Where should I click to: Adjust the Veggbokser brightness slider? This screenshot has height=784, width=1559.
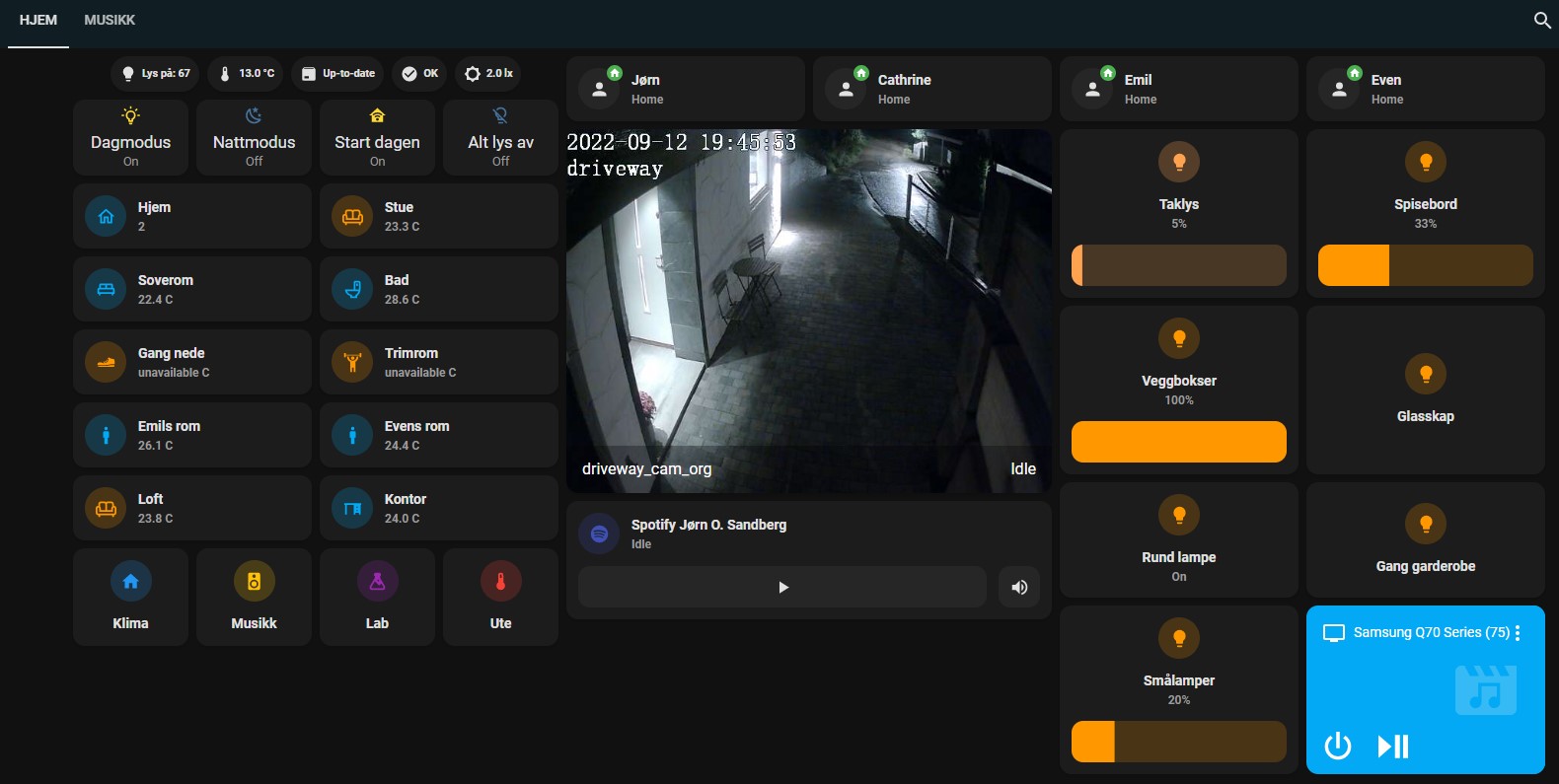coord(1179,442)
